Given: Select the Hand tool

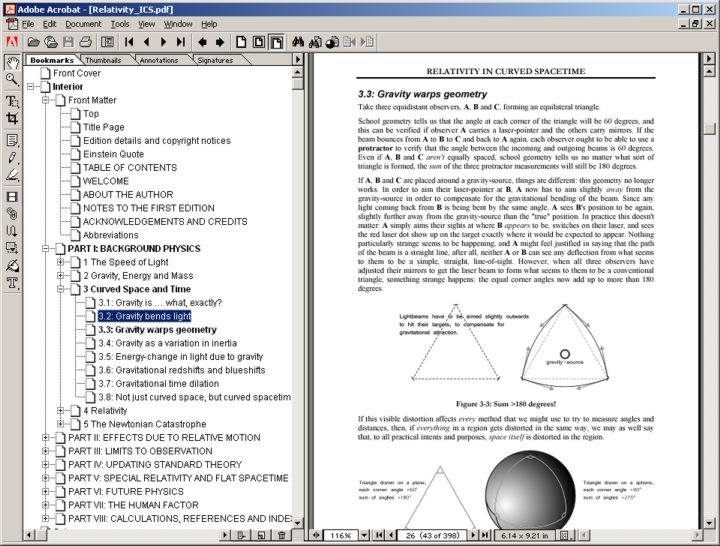Looking at the screenshot, I should [x=12, y=62].
